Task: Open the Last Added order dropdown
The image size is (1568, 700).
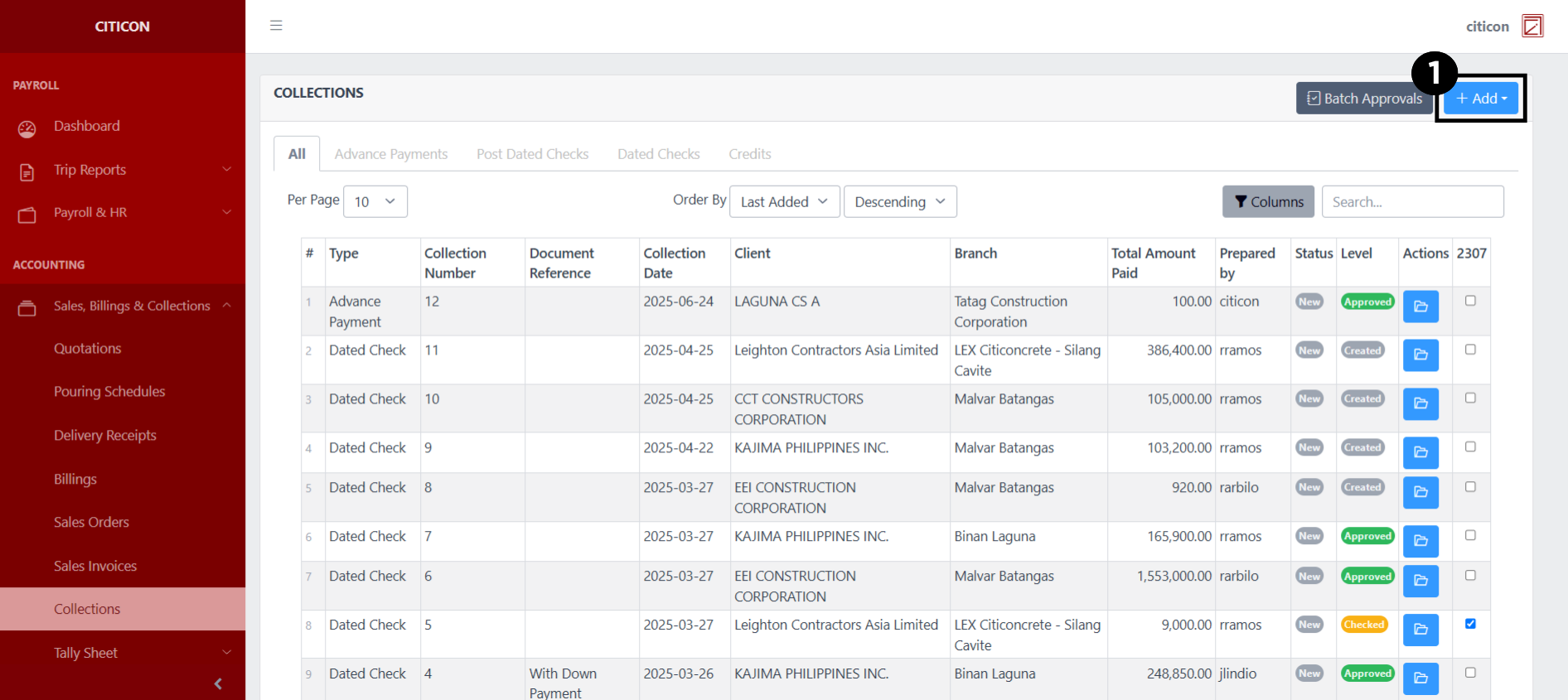Action: pyautogui.click(x=783, y=201)
